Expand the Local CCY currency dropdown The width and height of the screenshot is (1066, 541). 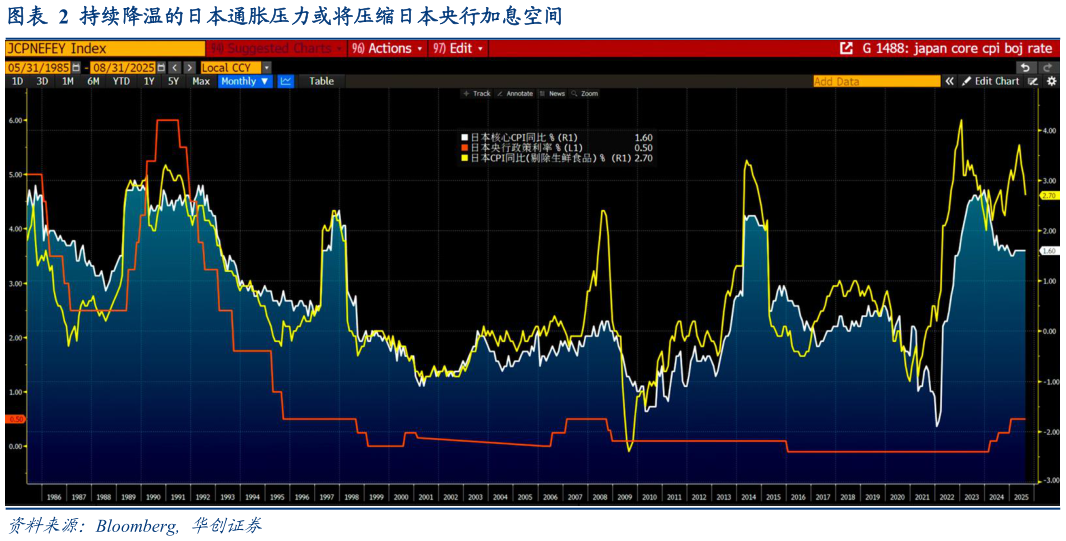267,67
